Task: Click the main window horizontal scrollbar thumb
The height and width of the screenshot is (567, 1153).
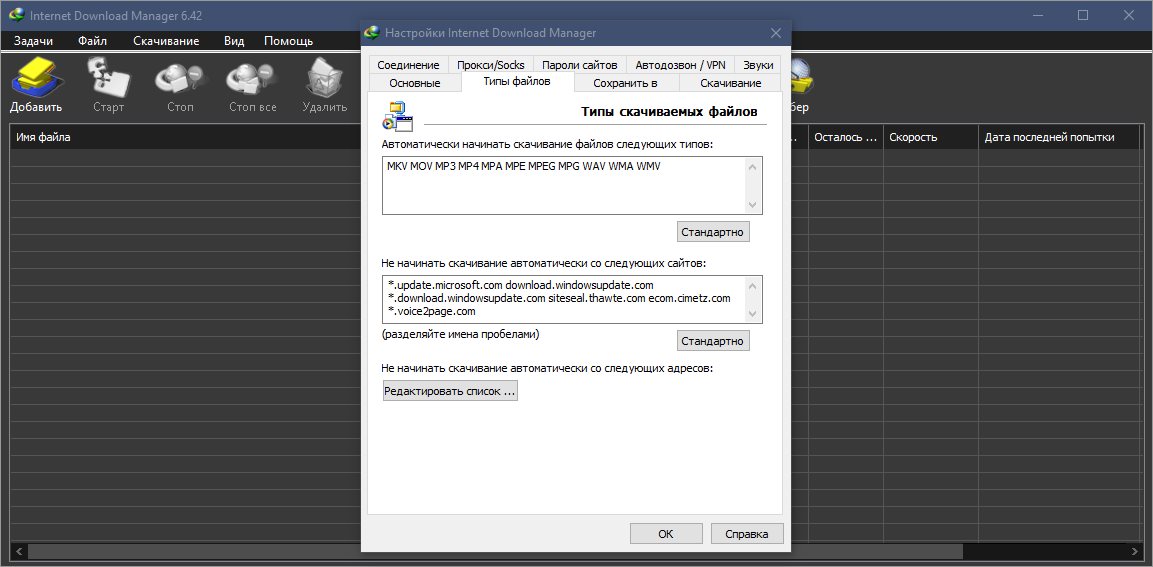Action: click(x=495, y=551)
